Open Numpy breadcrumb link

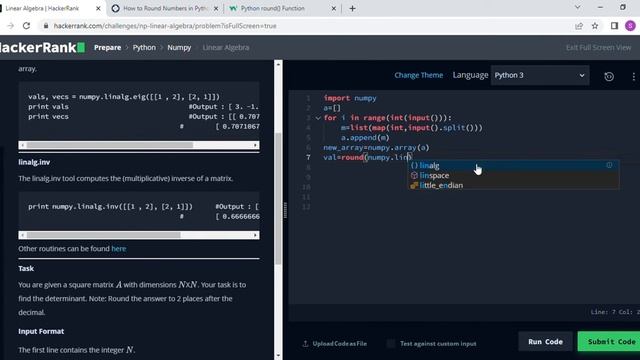179,47
